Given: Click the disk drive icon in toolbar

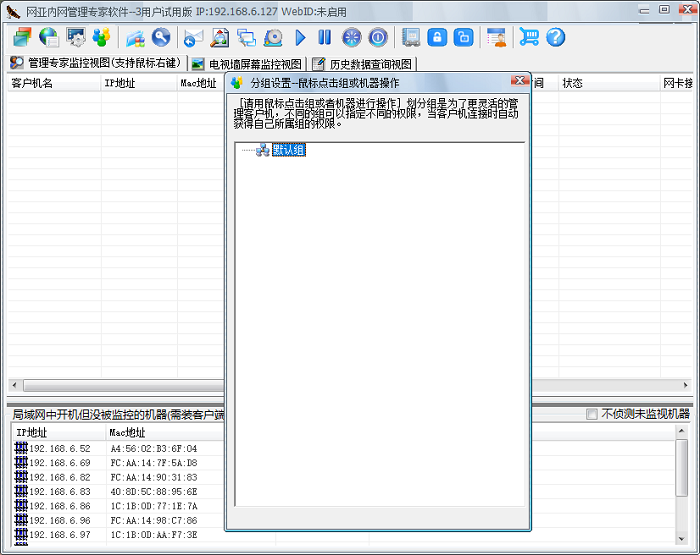Looking at the screenshot, I should [x=273, y=38].
